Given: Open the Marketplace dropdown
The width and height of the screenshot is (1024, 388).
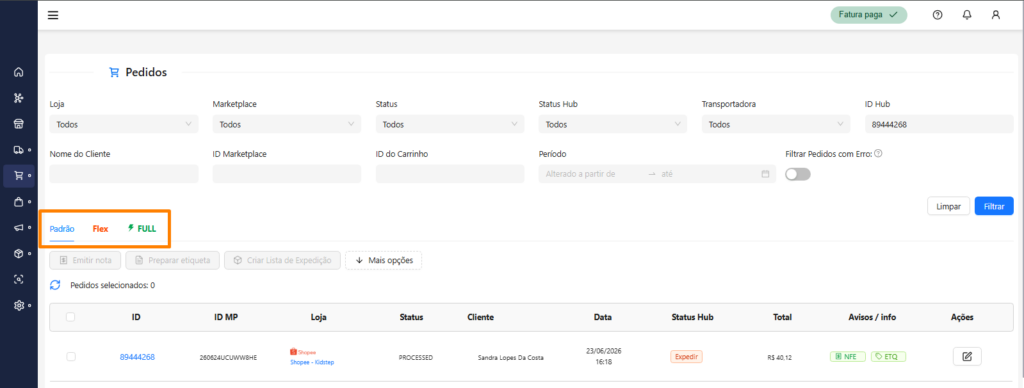Looking at the screenshot, I should (x=287, y=124).
